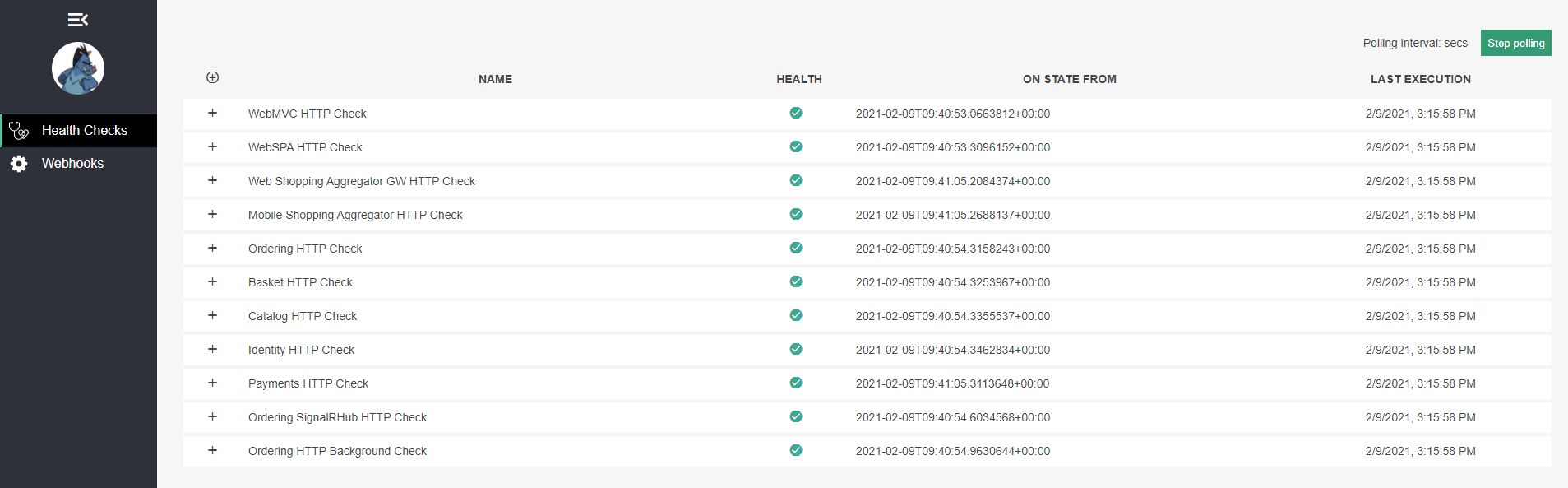Expand the WebSPA HTTP Check row
The image size is (1568, 488).
click(x=212, y=146)
